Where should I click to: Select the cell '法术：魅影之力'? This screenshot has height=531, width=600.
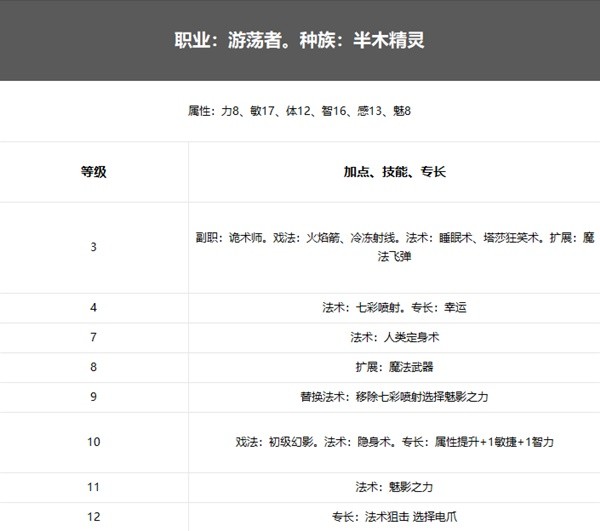[x=395, y=487]
